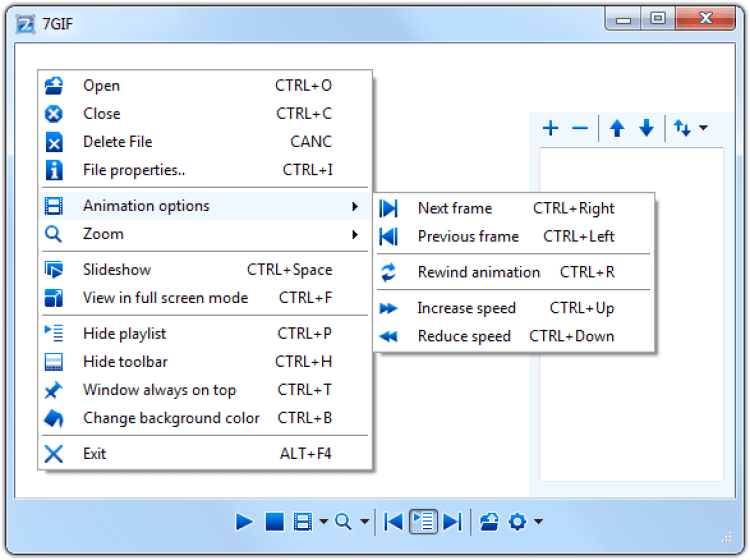Image resolution: width=750 pixels, height=560 pixels.
Task: Toggle Window always on top
Action: click(205, 390)
